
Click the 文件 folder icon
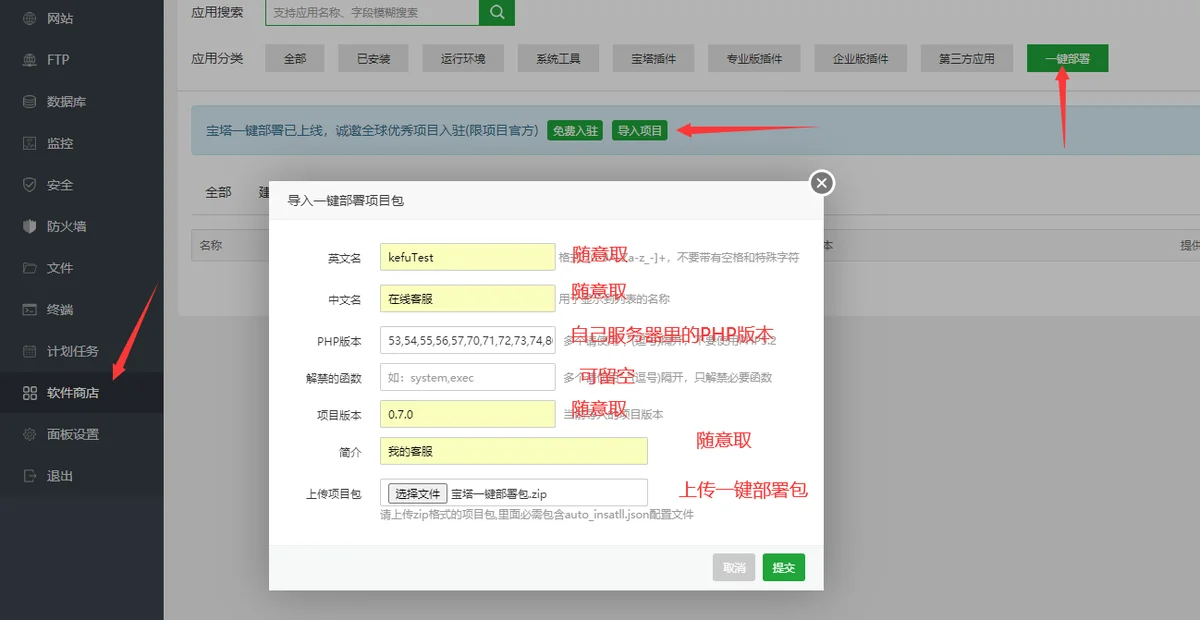coord(29,268)
